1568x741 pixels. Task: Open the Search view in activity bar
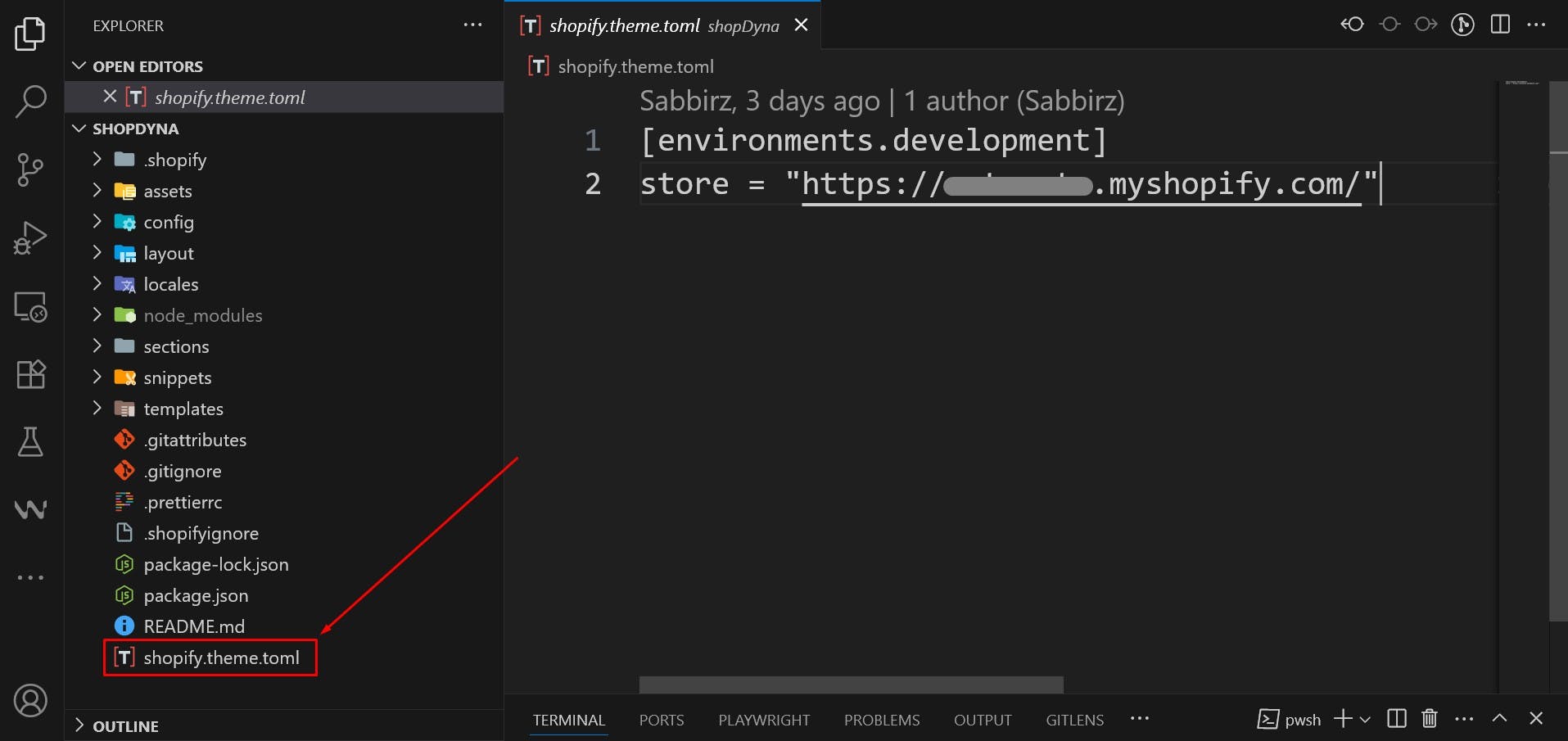30,102
